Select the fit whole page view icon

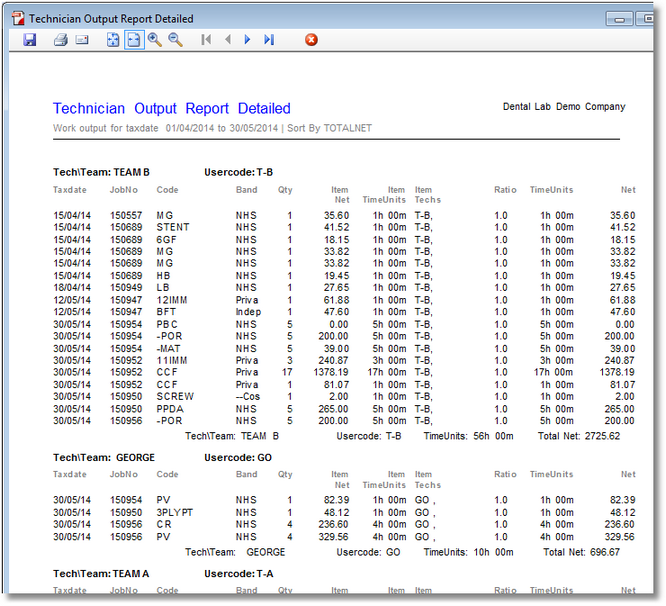pos(113,40)
